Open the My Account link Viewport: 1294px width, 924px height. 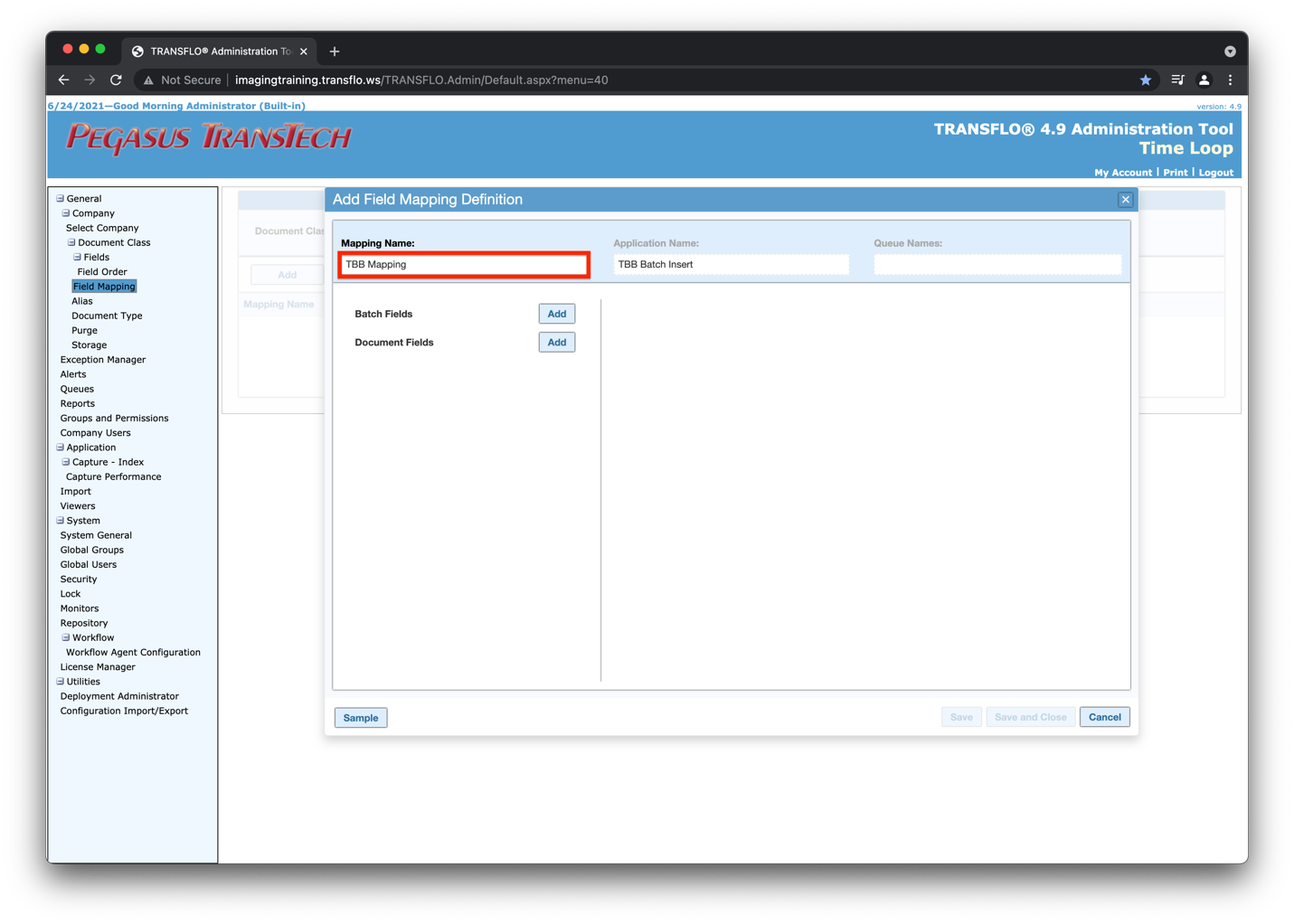[x=1123, y=173]
